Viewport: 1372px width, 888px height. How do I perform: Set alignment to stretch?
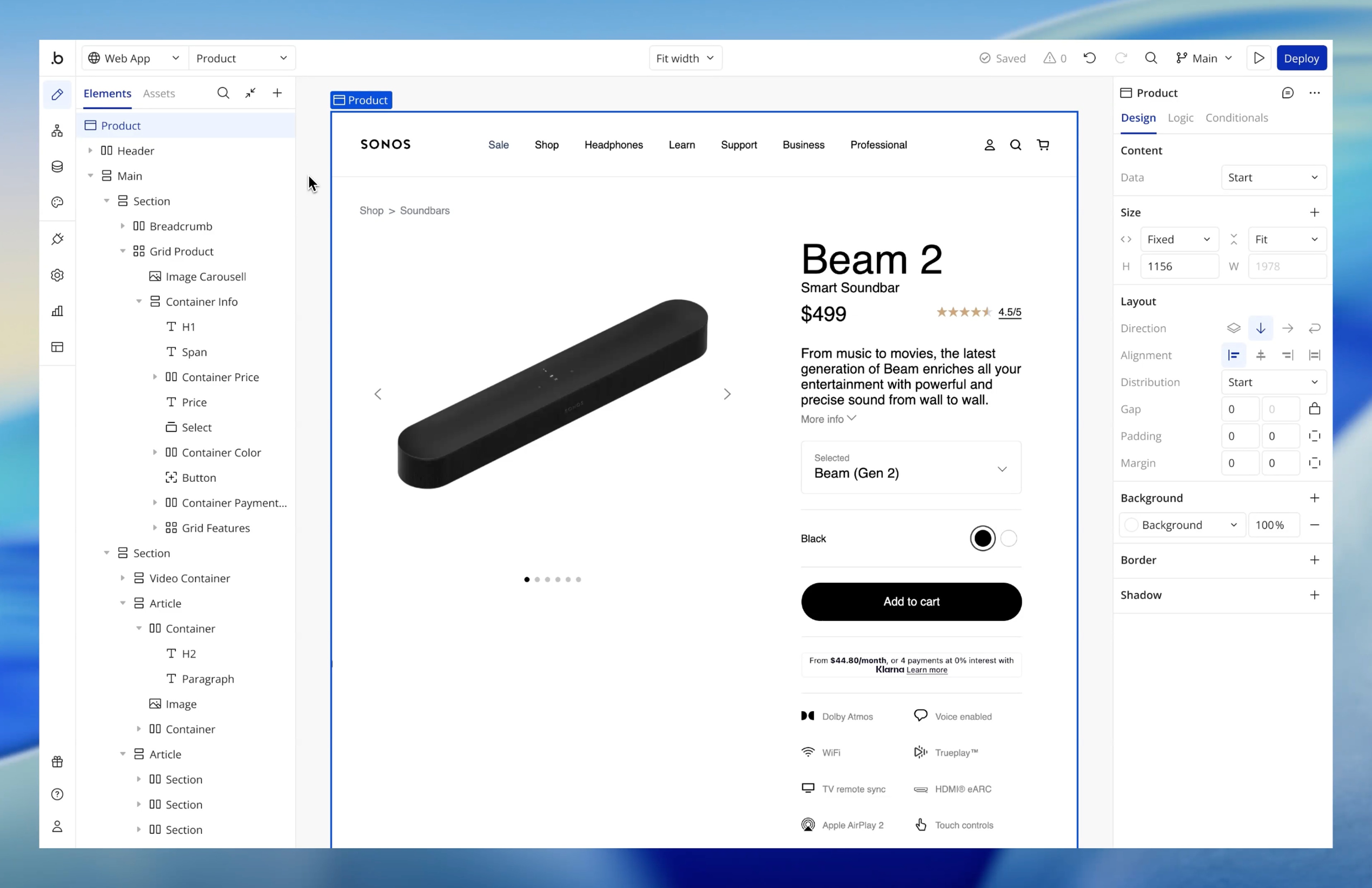coord(1314,355)
